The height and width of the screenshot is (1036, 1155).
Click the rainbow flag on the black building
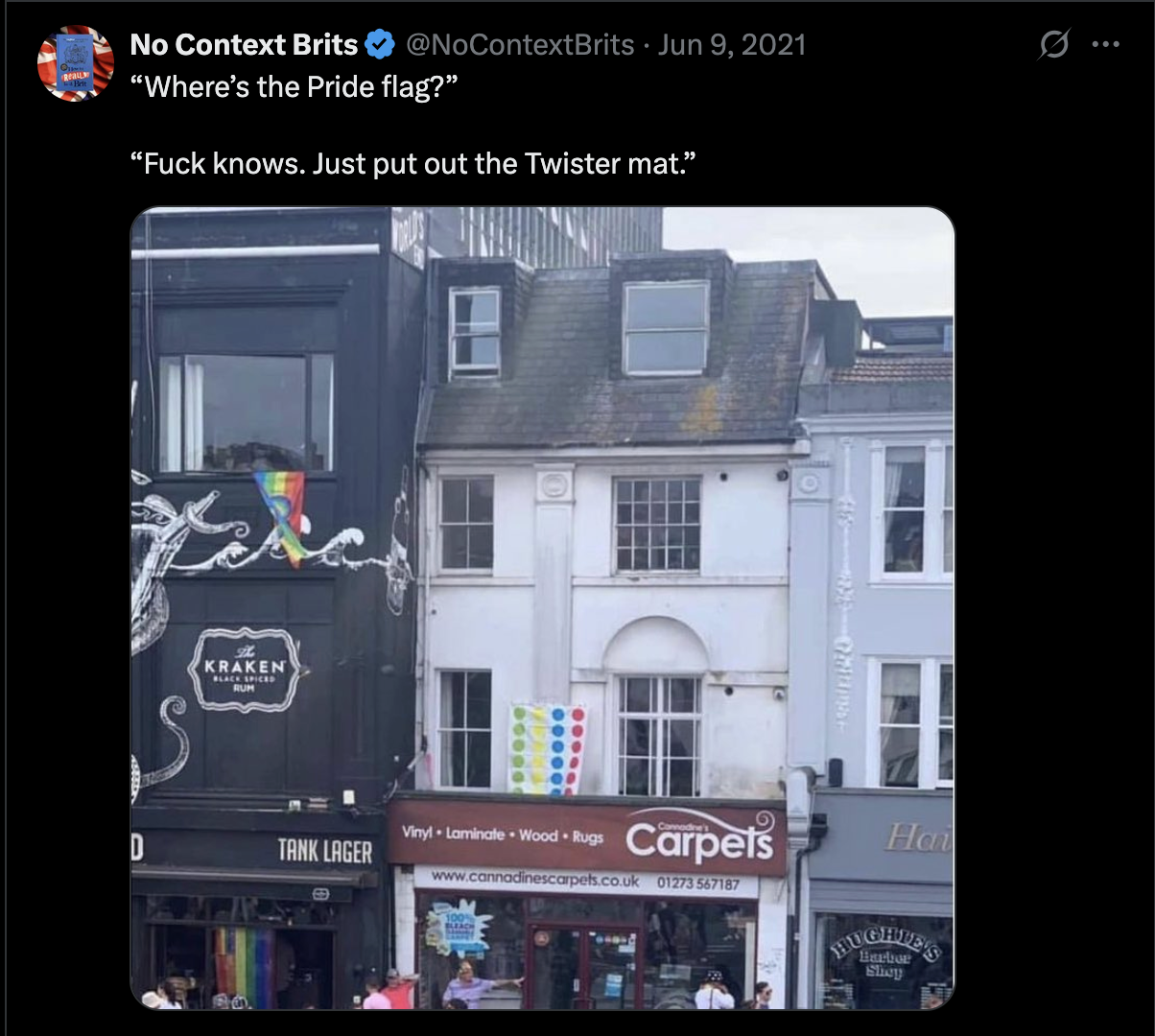click(283, 513)
